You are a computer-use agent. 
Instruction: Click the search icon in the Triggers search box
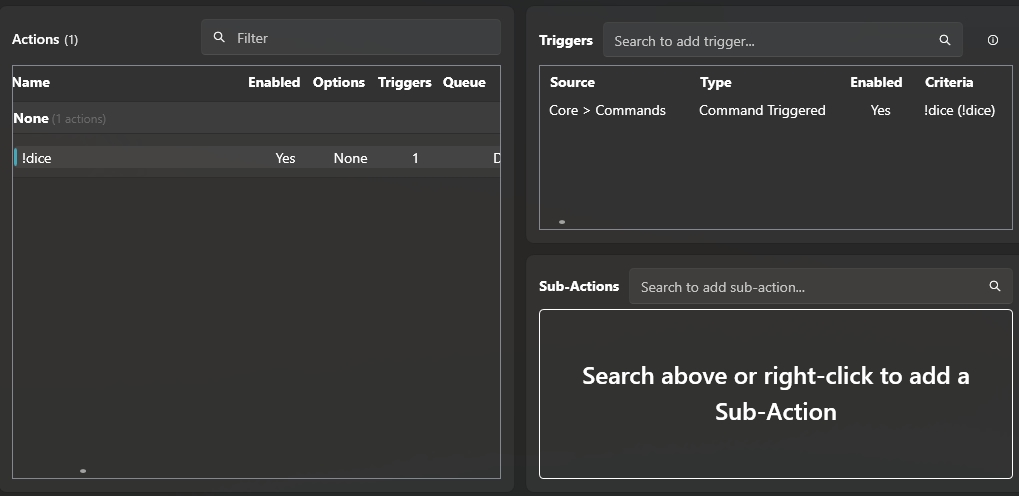coord(944,41)
